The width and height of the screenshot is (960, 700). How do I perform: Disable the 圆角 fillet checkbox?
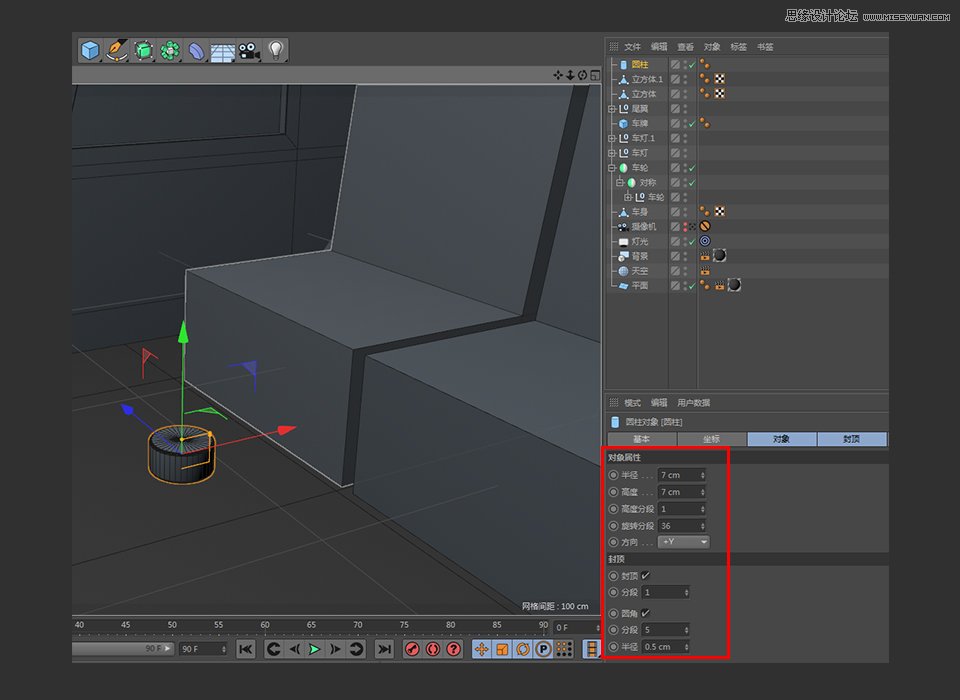click(x=643, y=613)
